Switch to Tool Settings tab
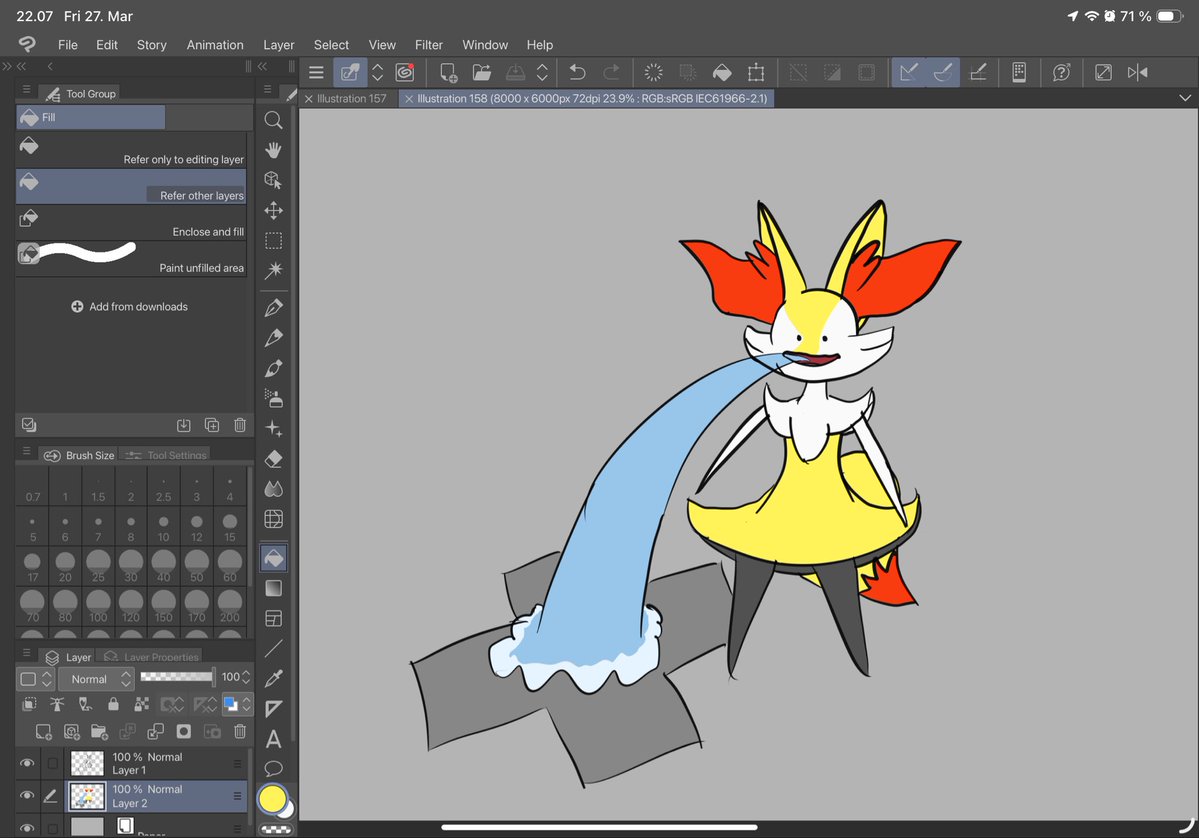The width and height of the screenshot is (1199, 838). [x=167, y=455]
